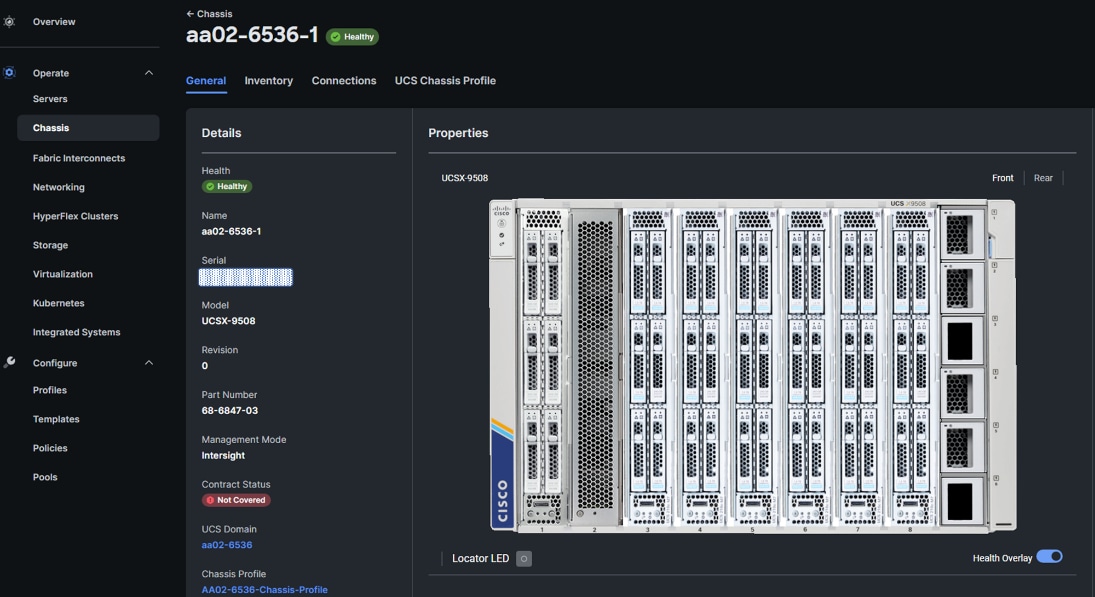The width and height of the screenshot is (1095, 597).
Task: Click the top power supply bay in chassis
Action: tap(961, 233)
